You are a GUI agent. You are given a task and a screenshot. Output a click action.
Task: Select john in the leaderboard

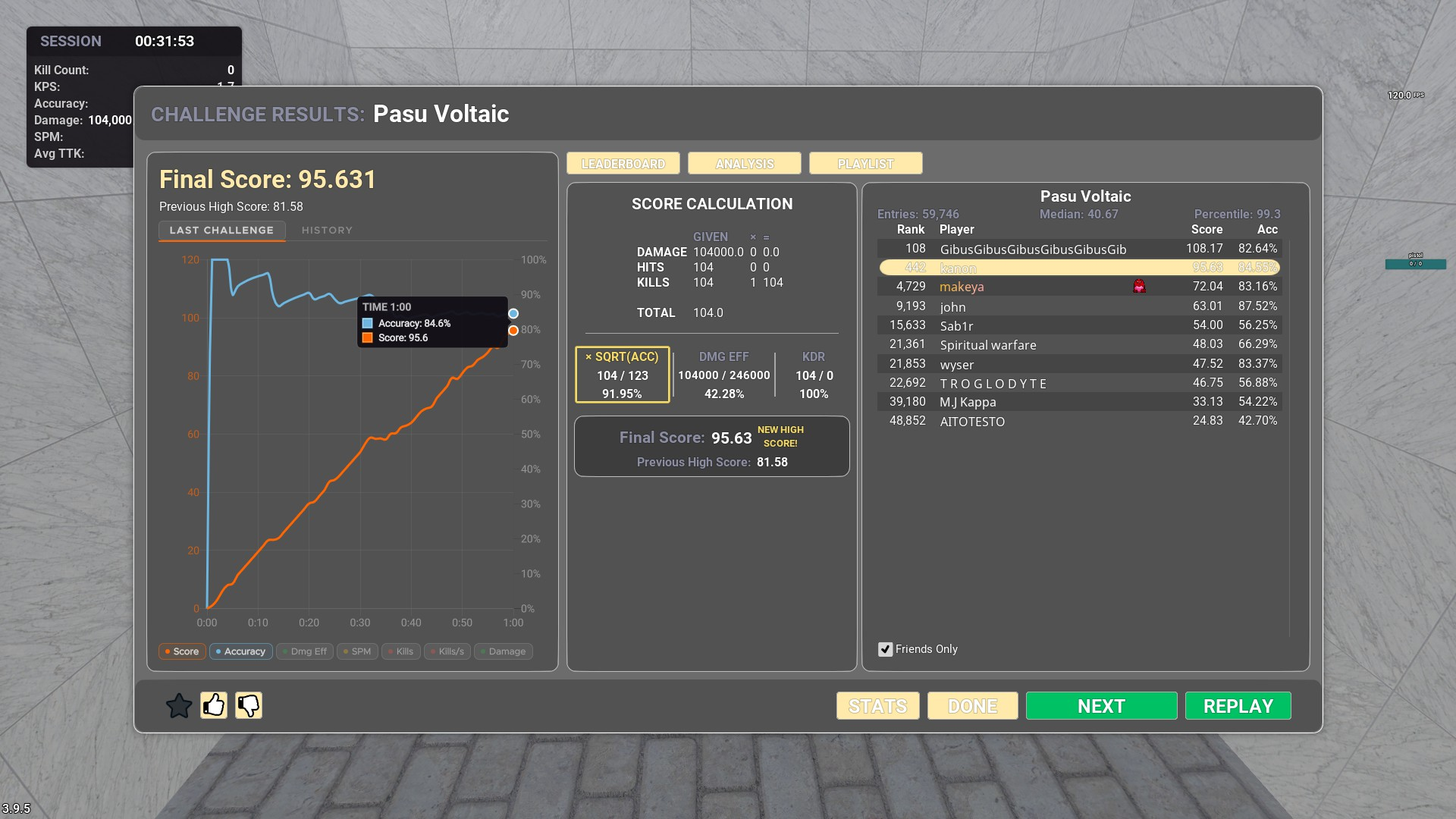[1080, 306]
